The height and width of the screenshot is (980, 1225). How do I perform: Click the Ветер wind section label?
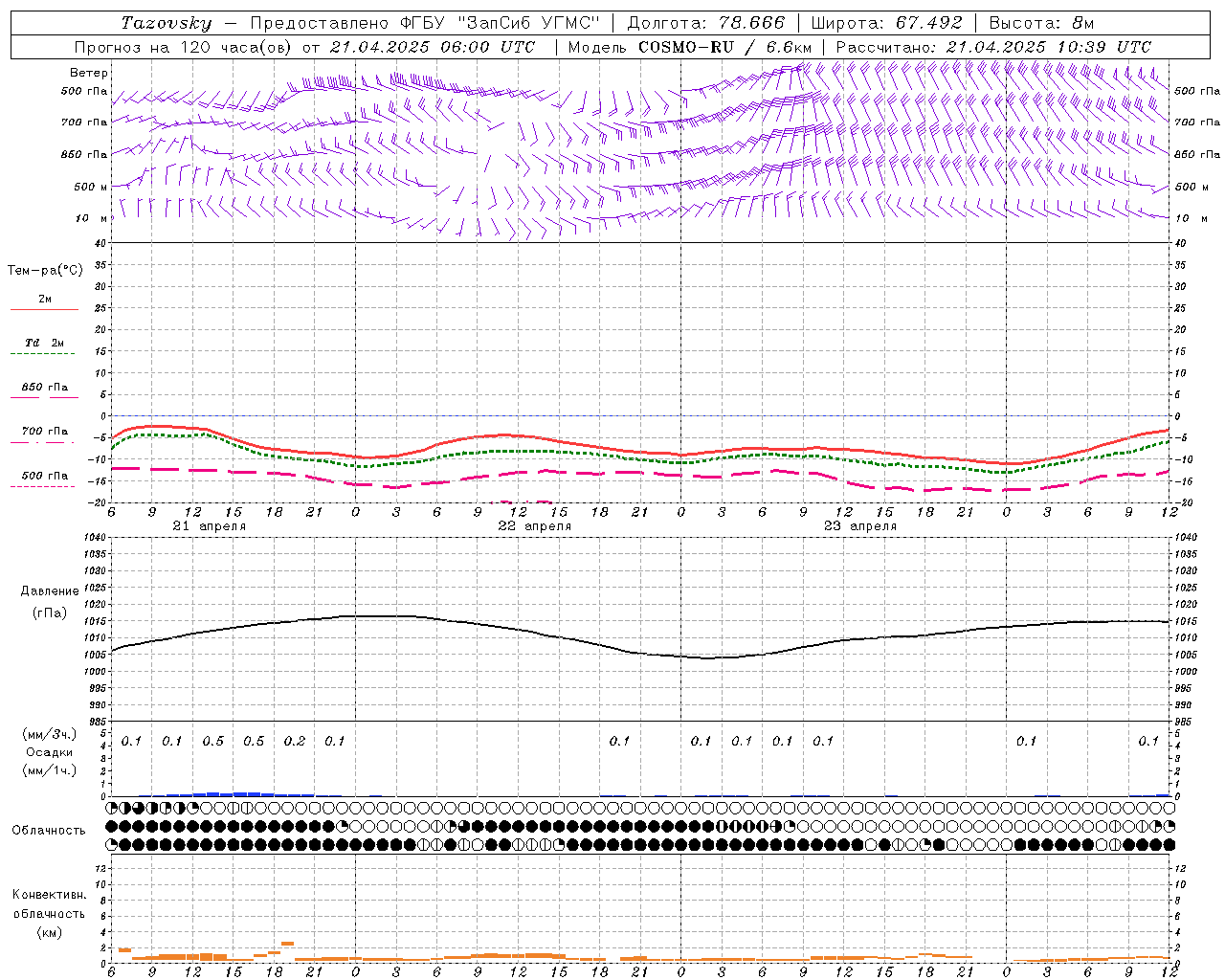tap(89, 73)
